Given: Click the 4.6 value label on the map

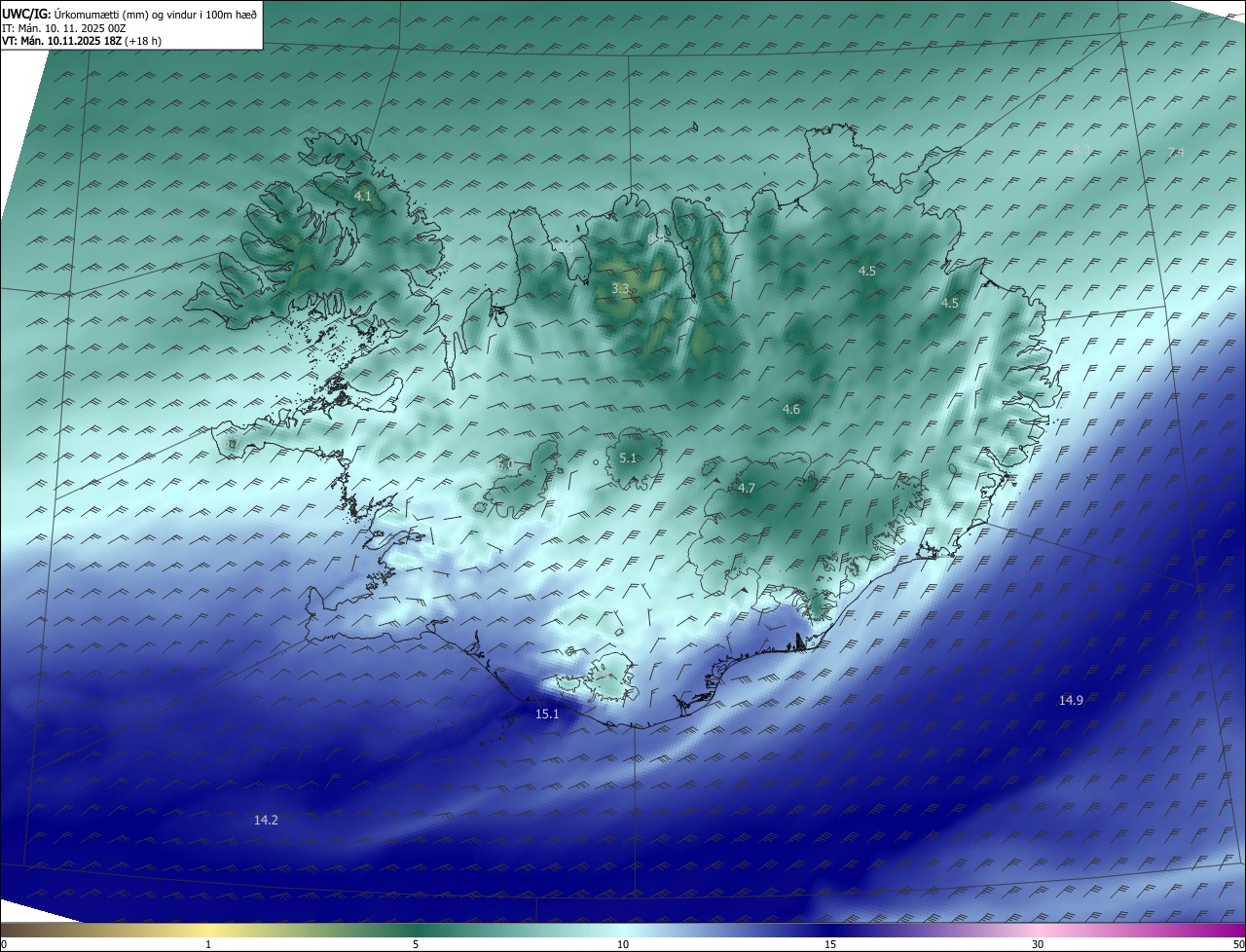Looking at the screenshot, I should tap(791, 410).
